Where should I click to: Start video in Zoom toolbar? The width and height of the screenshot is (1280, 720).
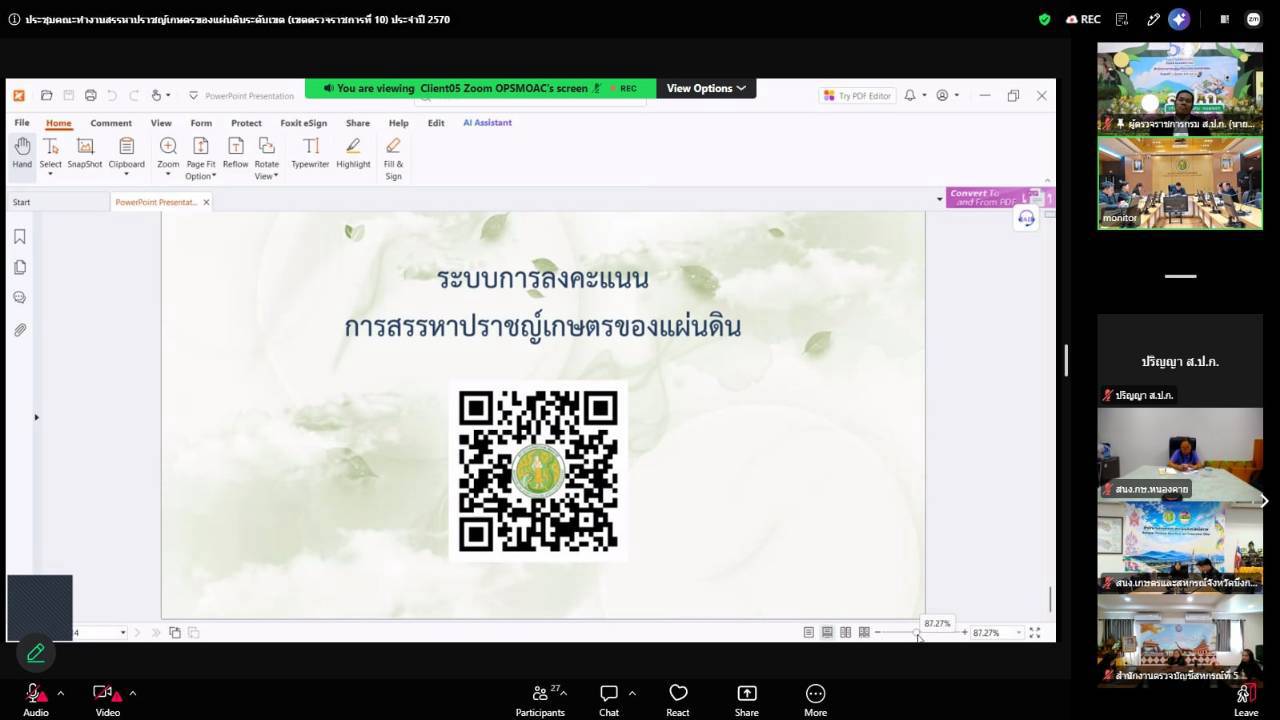[107, 699]
